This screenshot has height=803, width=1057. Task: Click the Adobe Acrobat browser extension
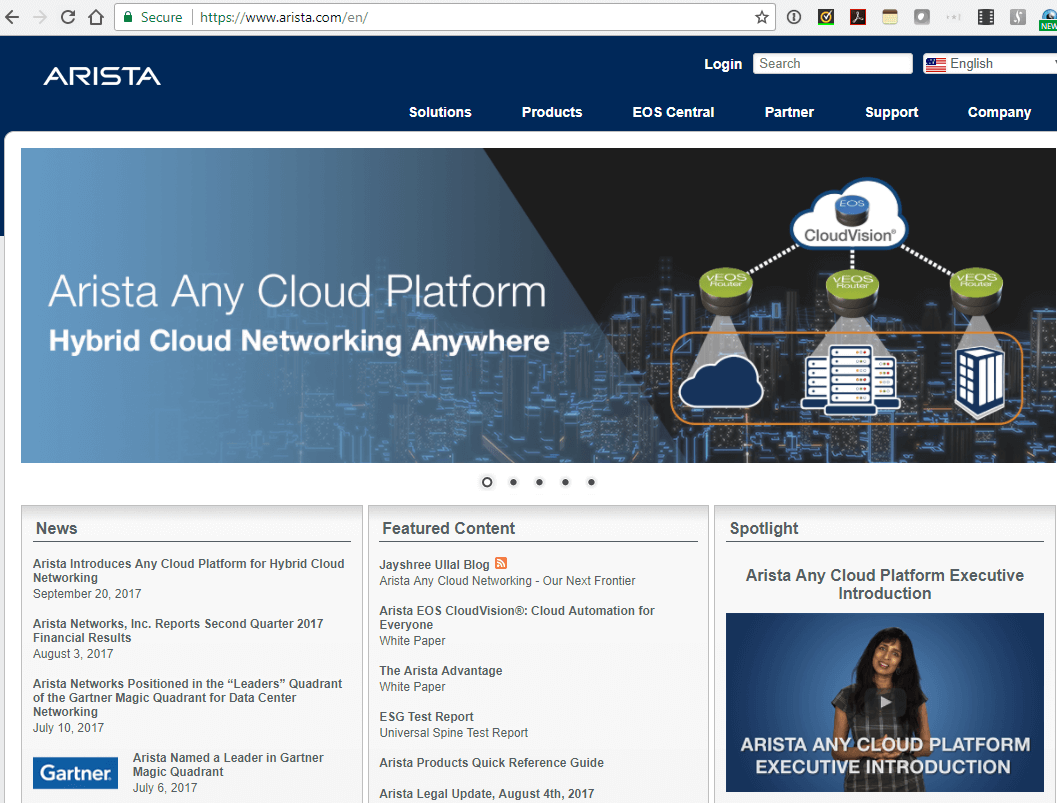(858, 16)
